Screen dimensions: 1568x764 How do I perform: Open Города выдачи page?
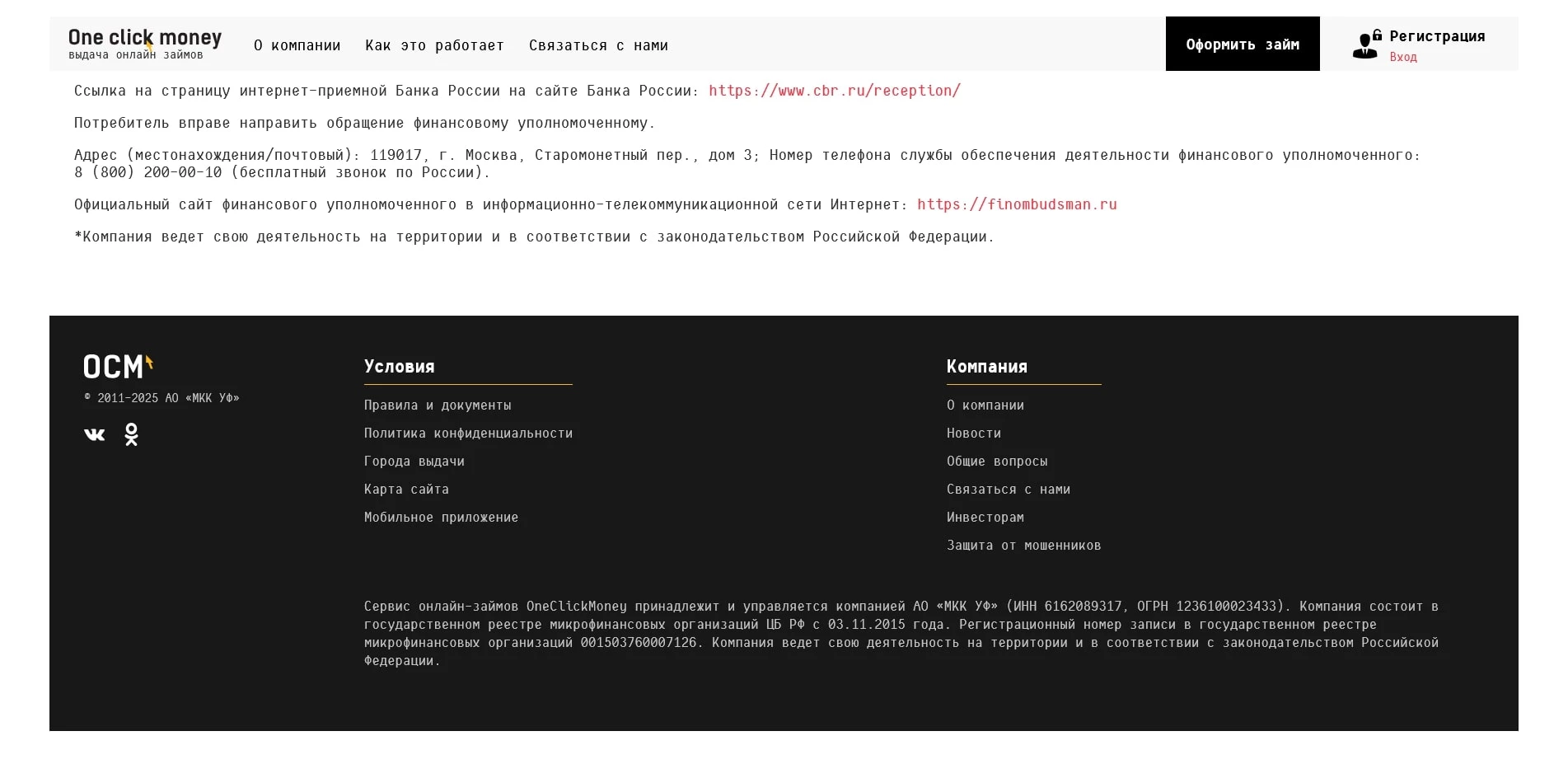[414, 461]
